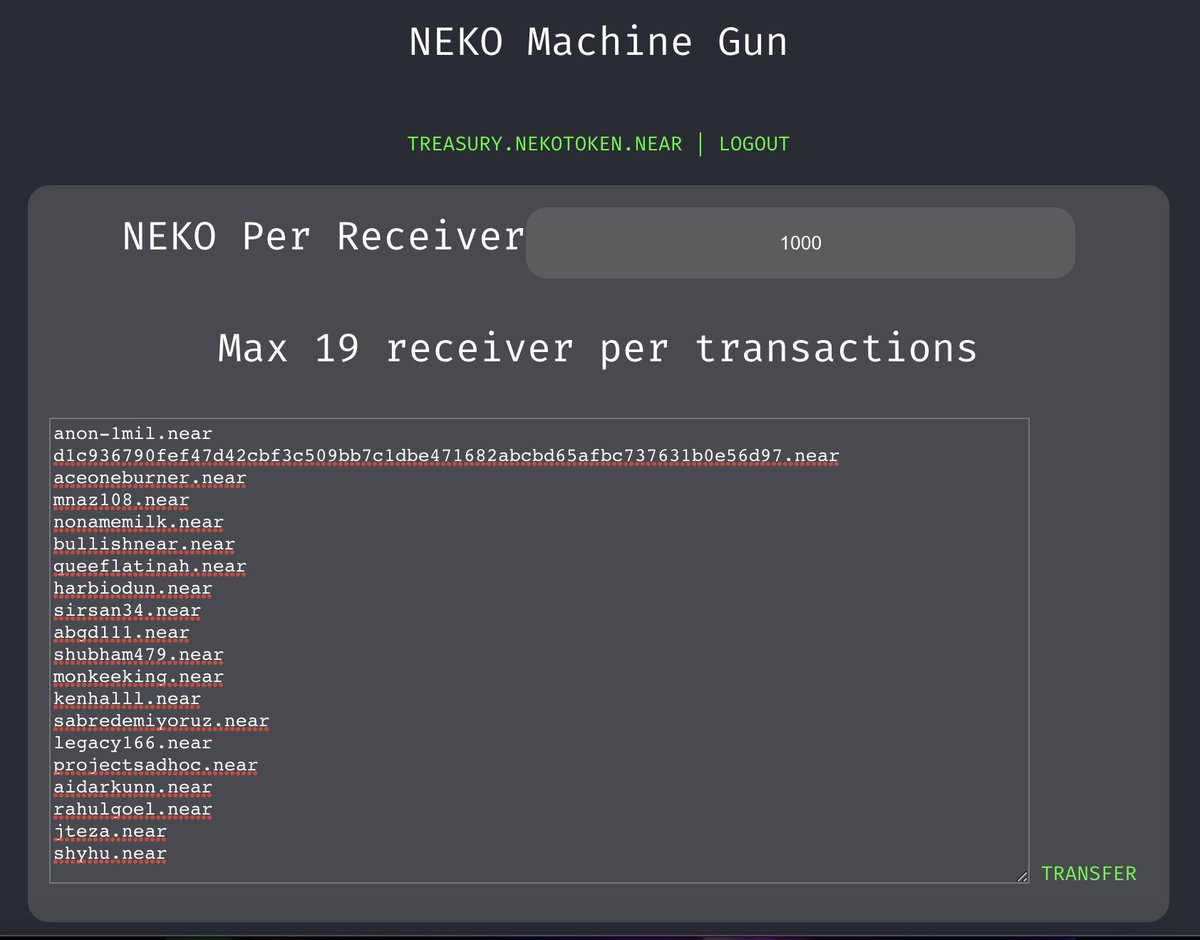Click the shyhu.near receiver line
1200x940 pixels.
tap(110, 853)
